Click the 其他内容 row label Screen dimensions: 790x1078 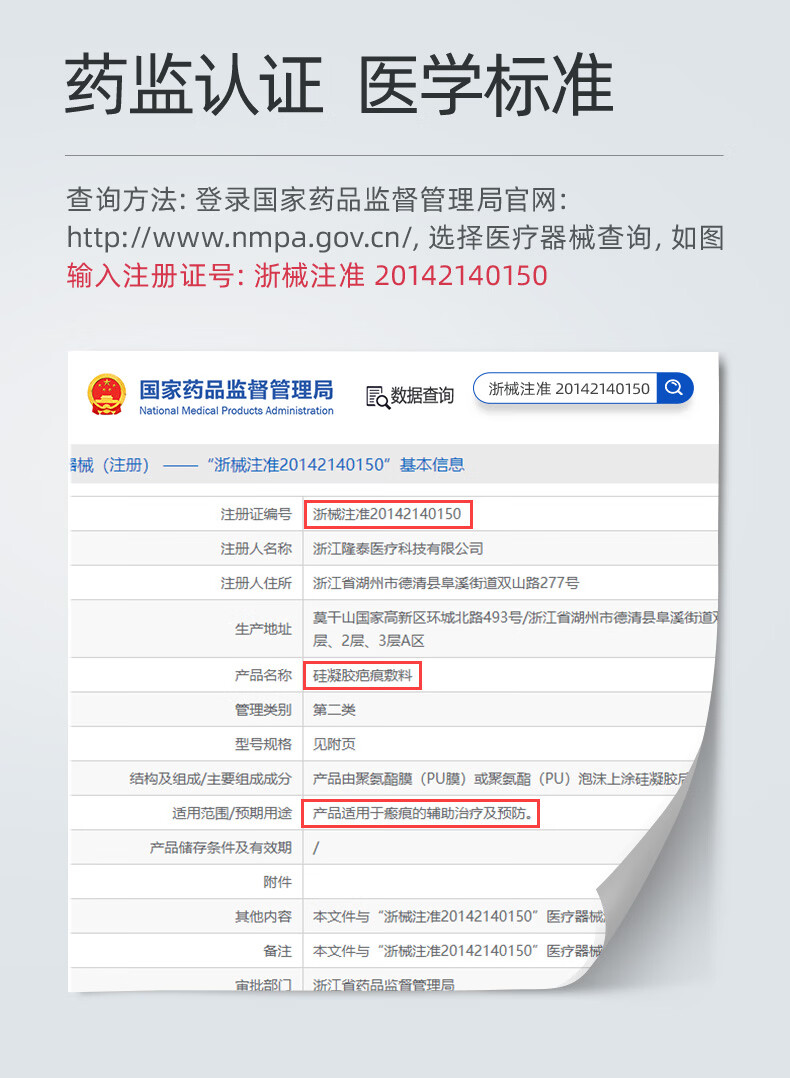[x=263, y=916]
